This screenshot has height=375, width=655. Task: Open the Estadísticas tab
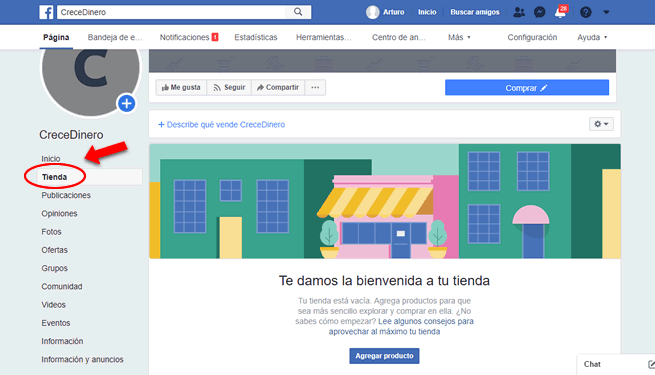click(256, 37)
